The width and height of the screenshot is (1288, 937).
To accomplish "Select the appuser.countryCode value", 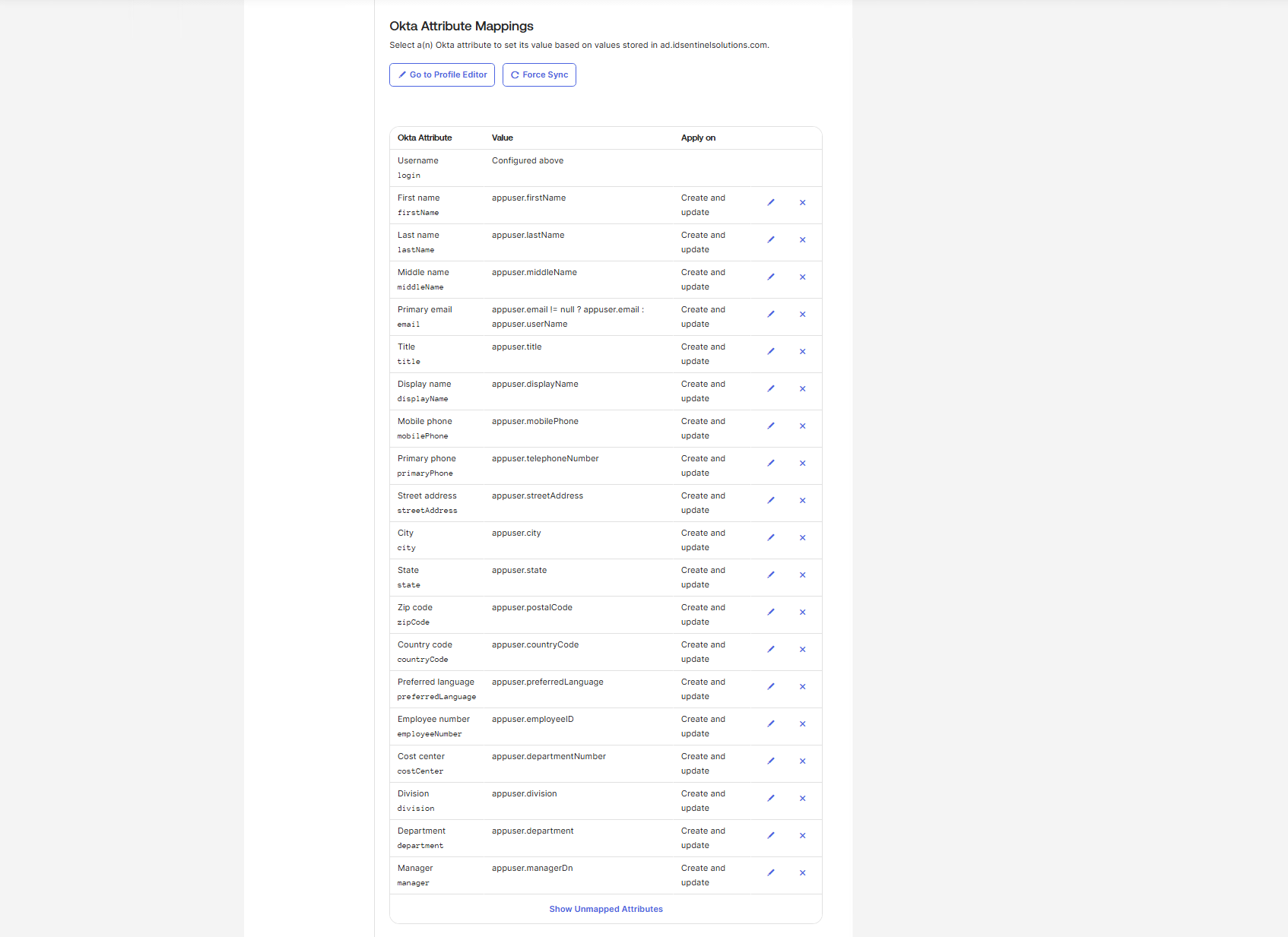I will click(x=535, y=644).
